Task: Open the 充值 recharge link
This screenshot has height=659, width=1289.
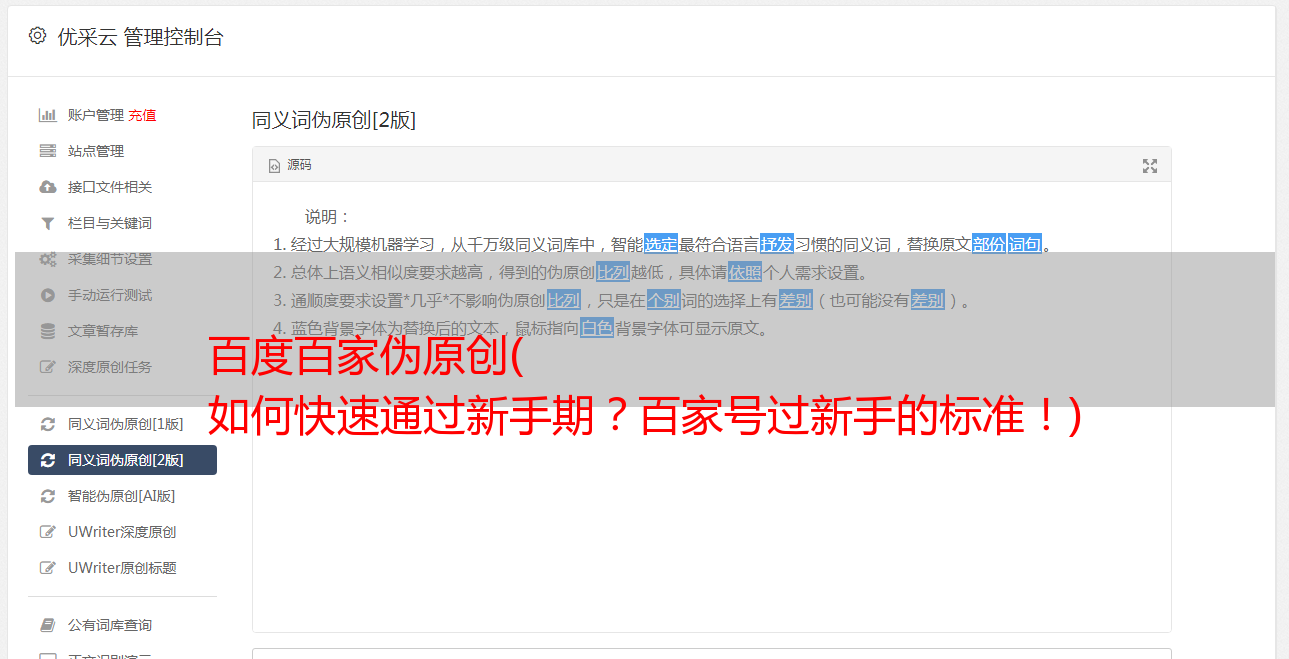Action: tap(142, 115)
